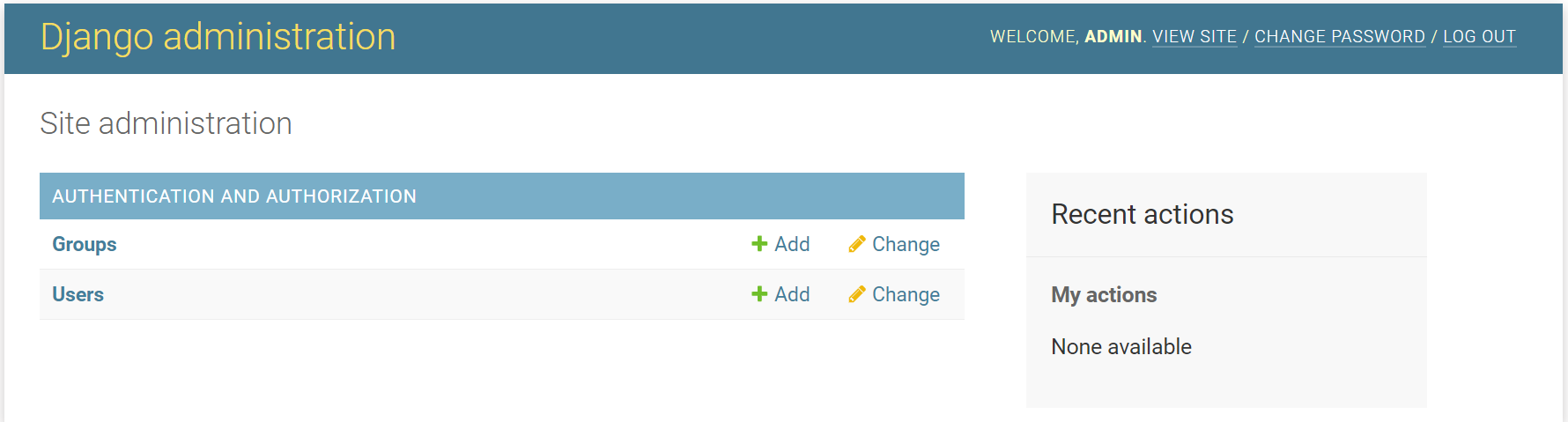The height and width of the screenshot is (422, 1568).
Task: Click the ADMIN username in welcome message
Action: pos(1113,37)
